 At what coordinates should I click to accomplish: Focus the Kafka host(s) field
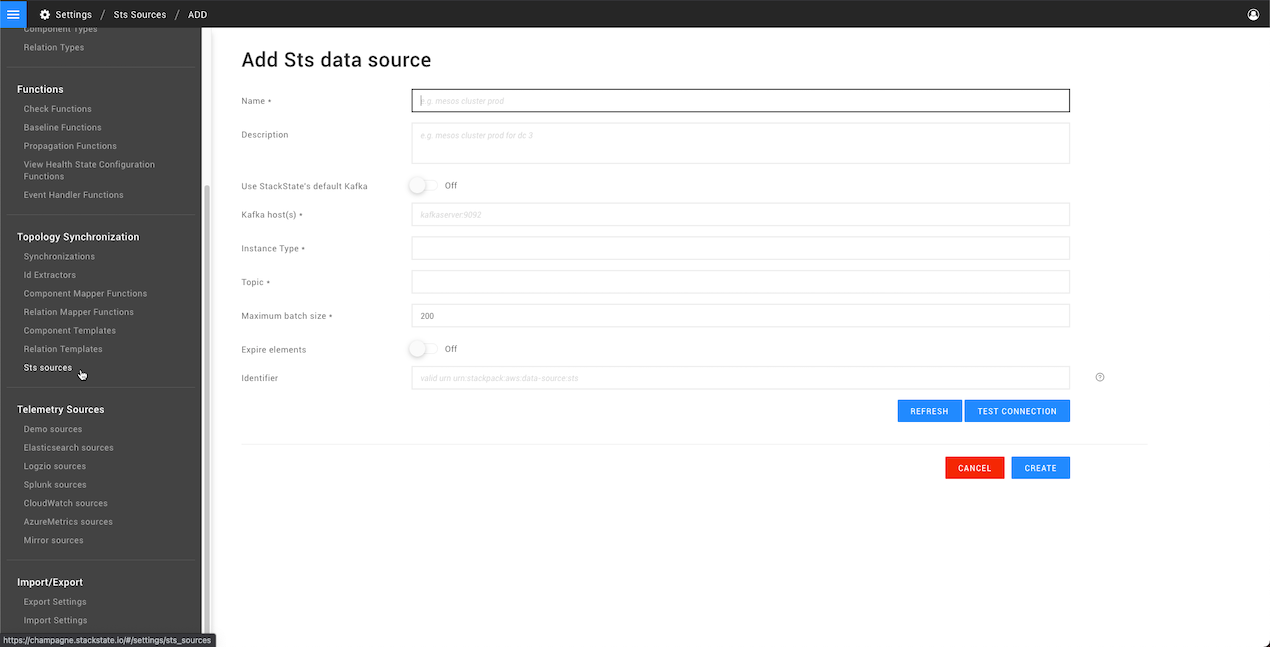(740, 214)
